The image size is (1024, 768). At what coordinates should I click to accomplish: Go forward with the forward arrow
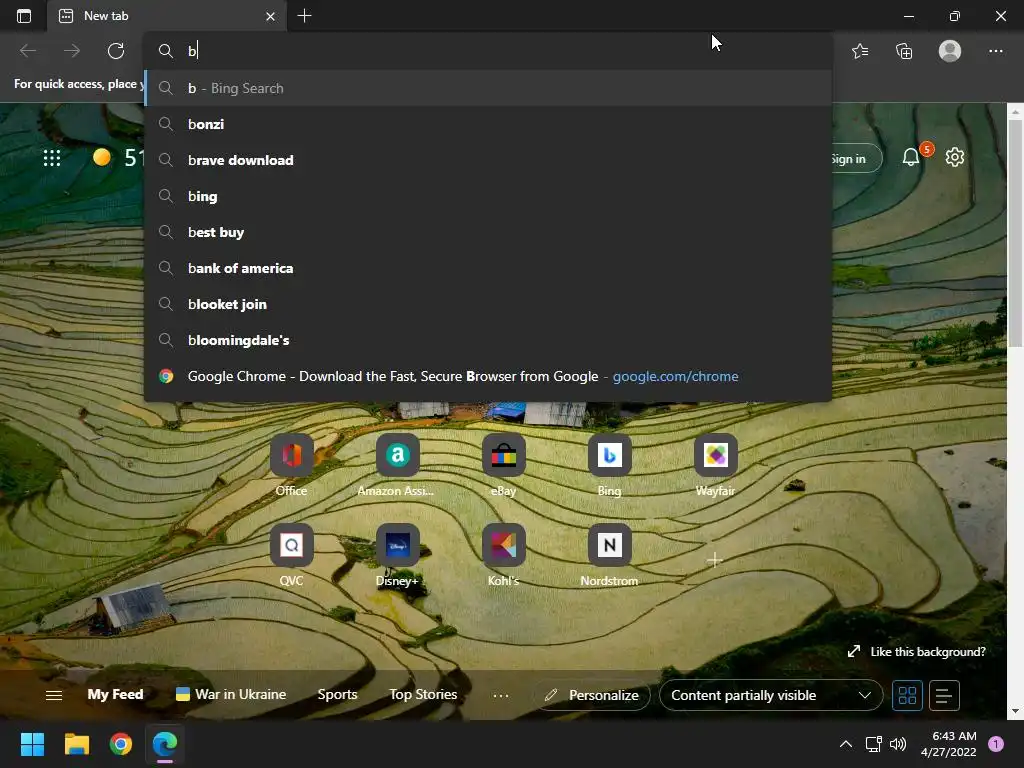tap(72, 51)
